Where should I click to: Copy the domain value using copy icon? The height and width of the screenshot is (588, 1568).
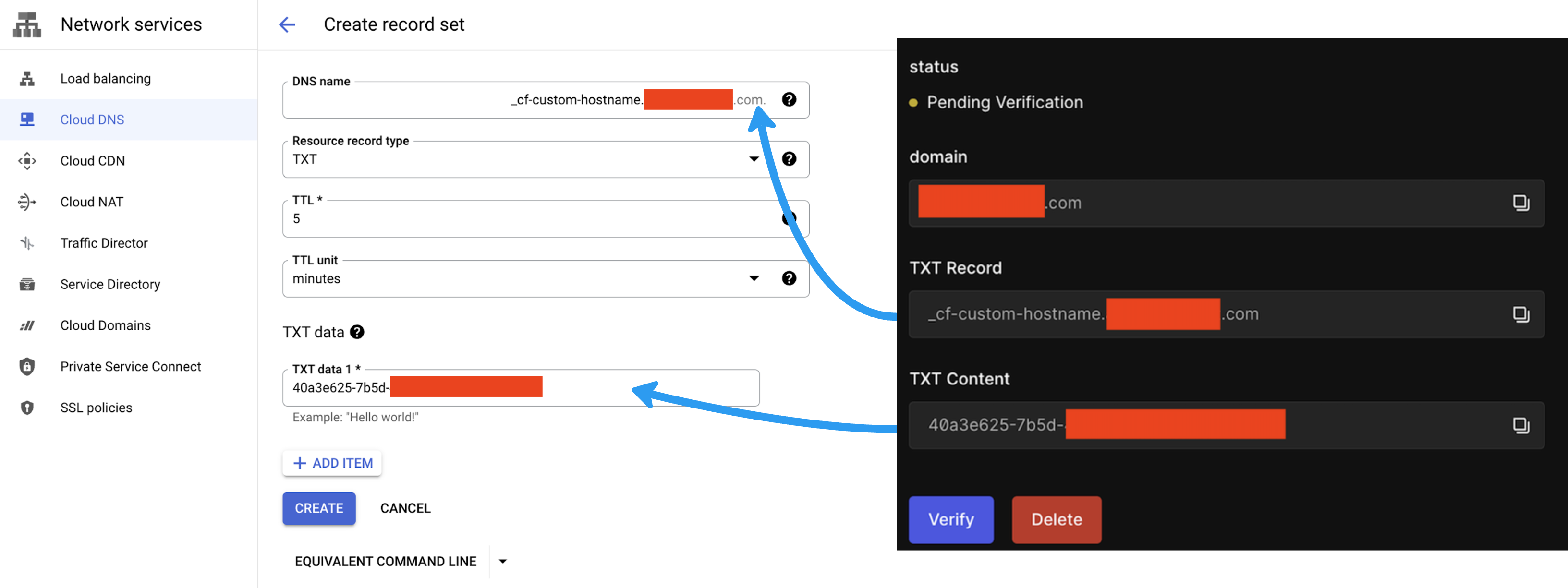pyautogui.click(x=1520, y=203)
